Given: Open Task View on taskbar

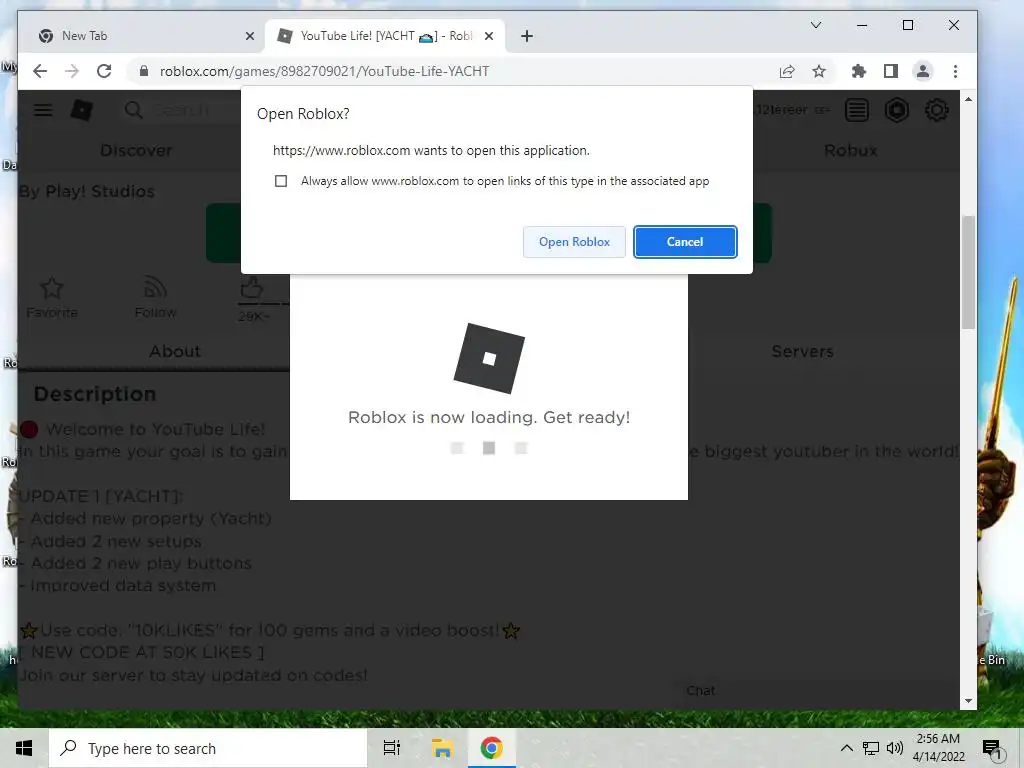Looking at the screenshot, I should tap(392, 748).
